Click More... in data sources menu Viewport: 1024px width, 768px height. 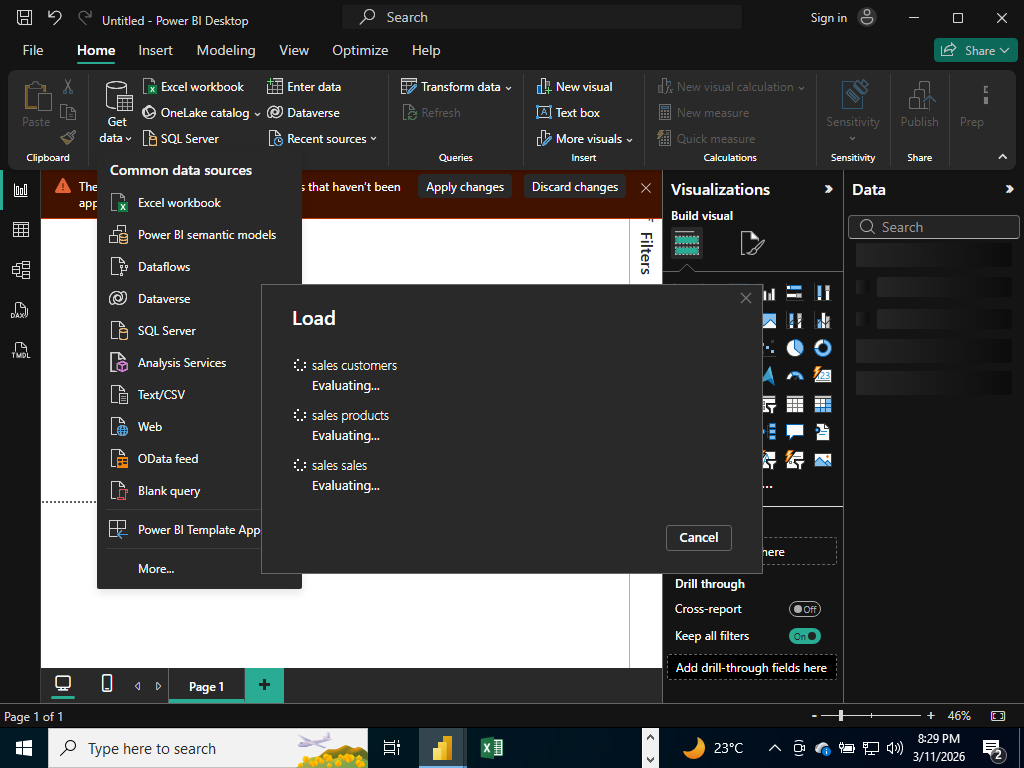[x=156, y=569]
